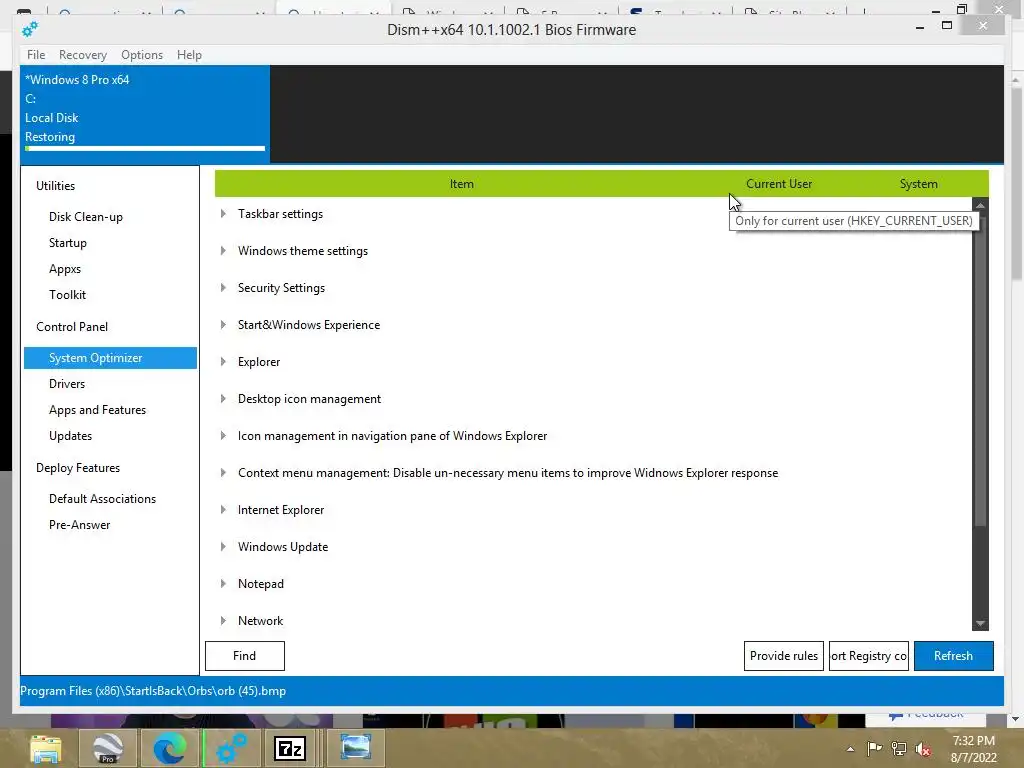Image resolution: width=1024 pixels, height=768 pixels.
Task: Select System Optimizer in sidebar
Action: pos(110,358)
